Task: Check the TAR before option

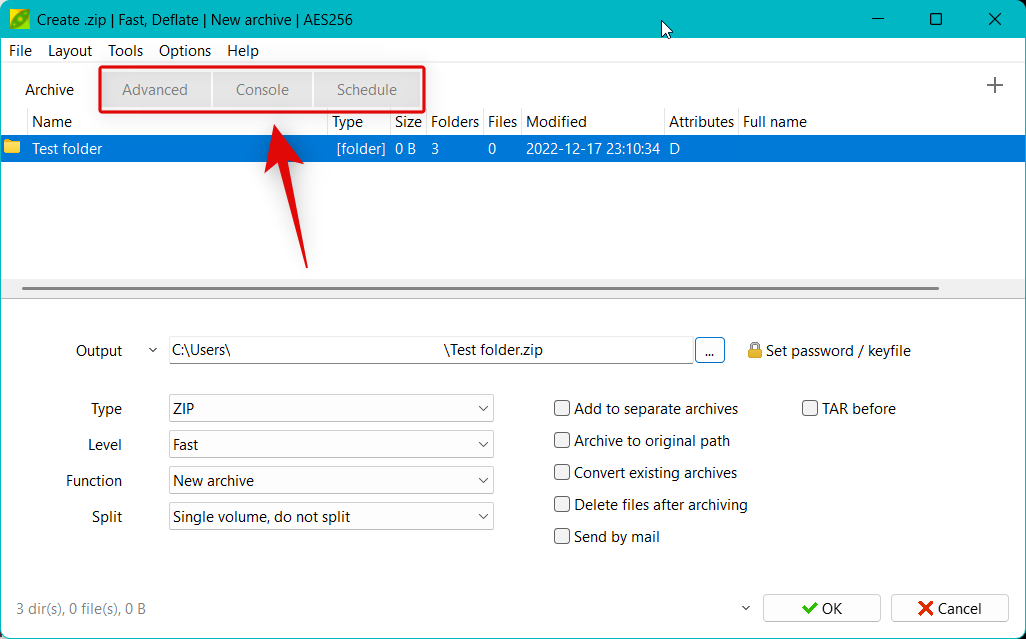Action: pos(810,409)
